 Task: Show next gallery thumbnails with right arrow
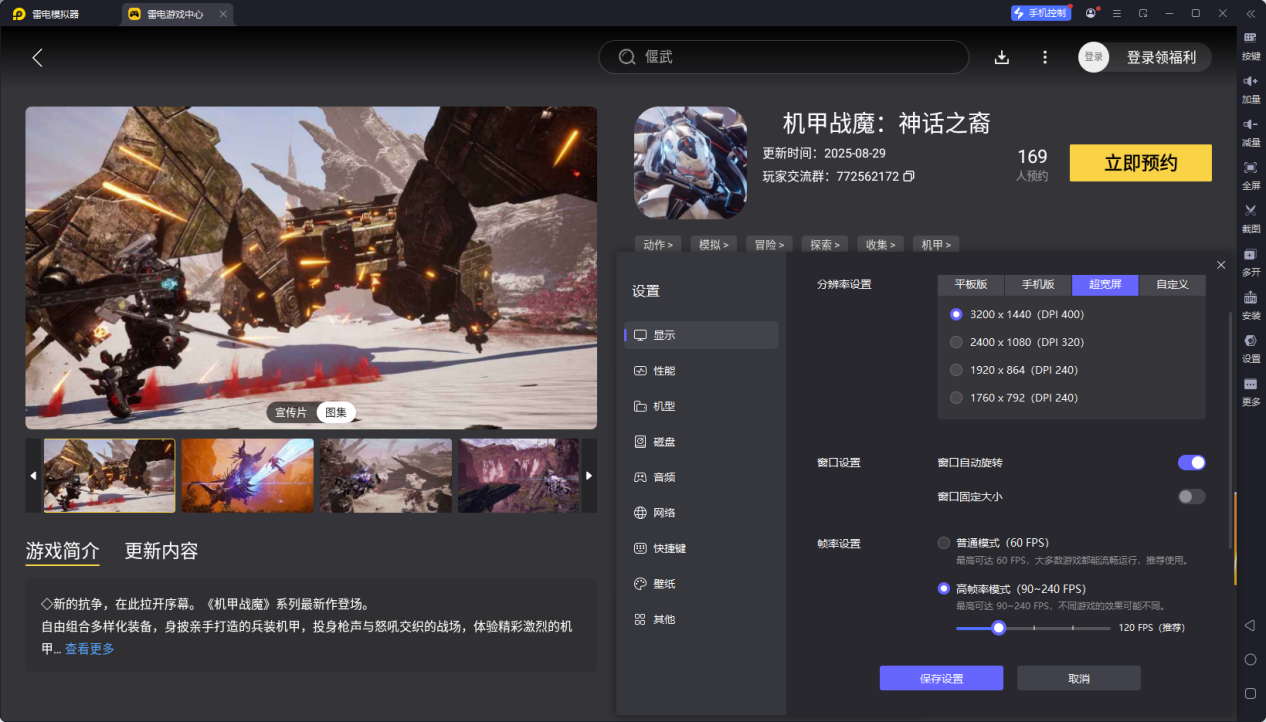[x=589, y=476]
